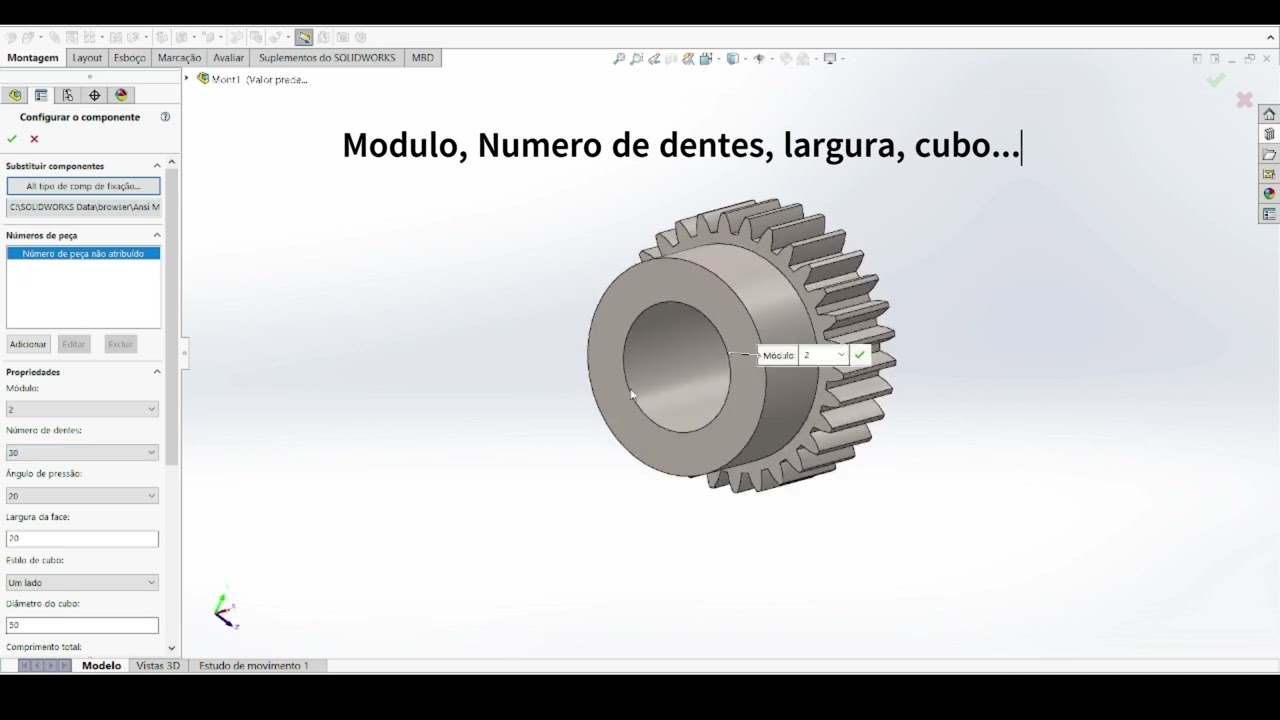Screen dimensions: 1280x720
Task: Open MBD ribbon tab
Action: coord(423,58)
